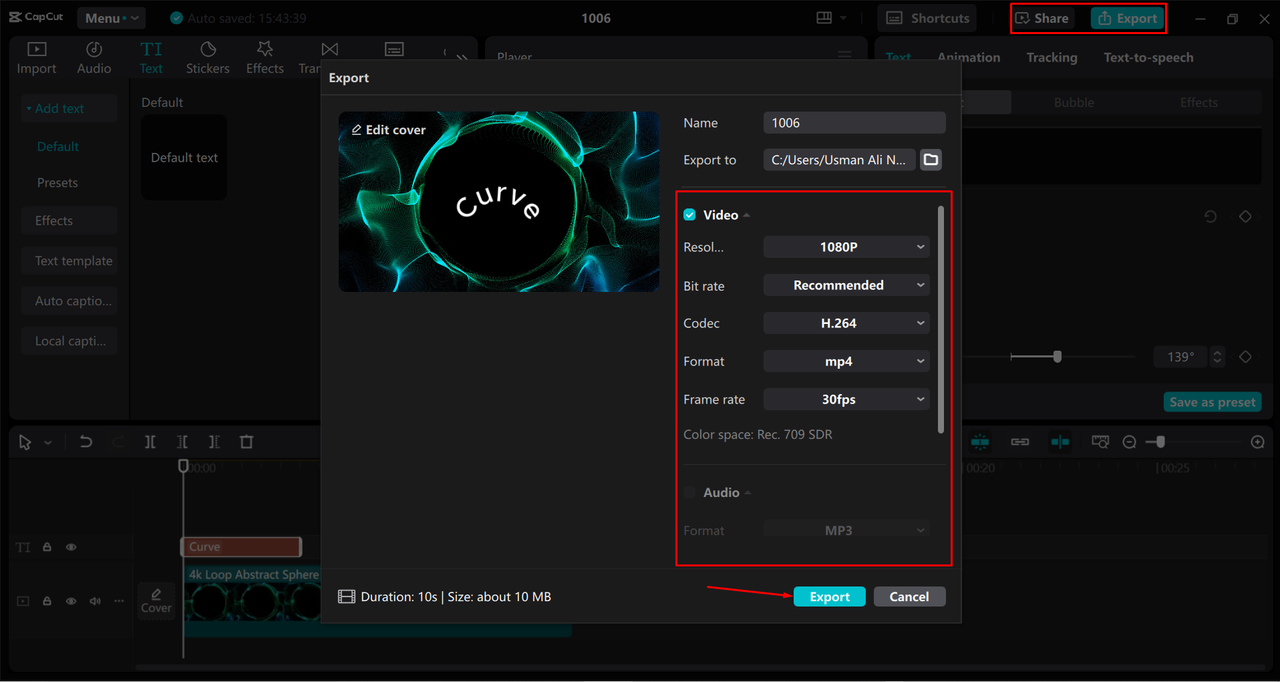This screenshot has height=682, width=1280.
Task: Open the Audio library tab
Action: tap(94, 58)
